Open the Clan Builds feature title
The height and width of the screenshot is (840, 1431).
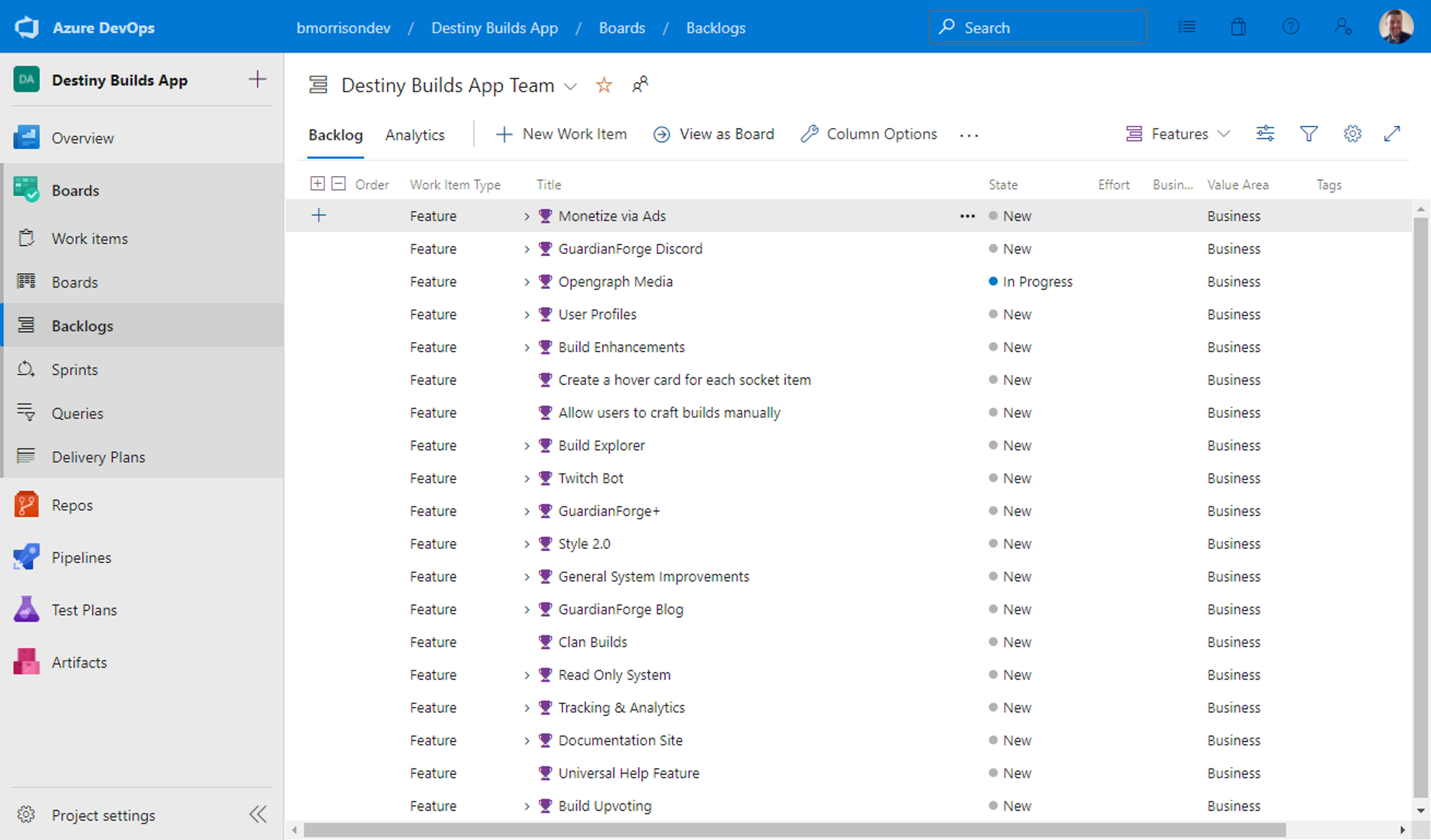pyautogui.click(x=592, y=642)
